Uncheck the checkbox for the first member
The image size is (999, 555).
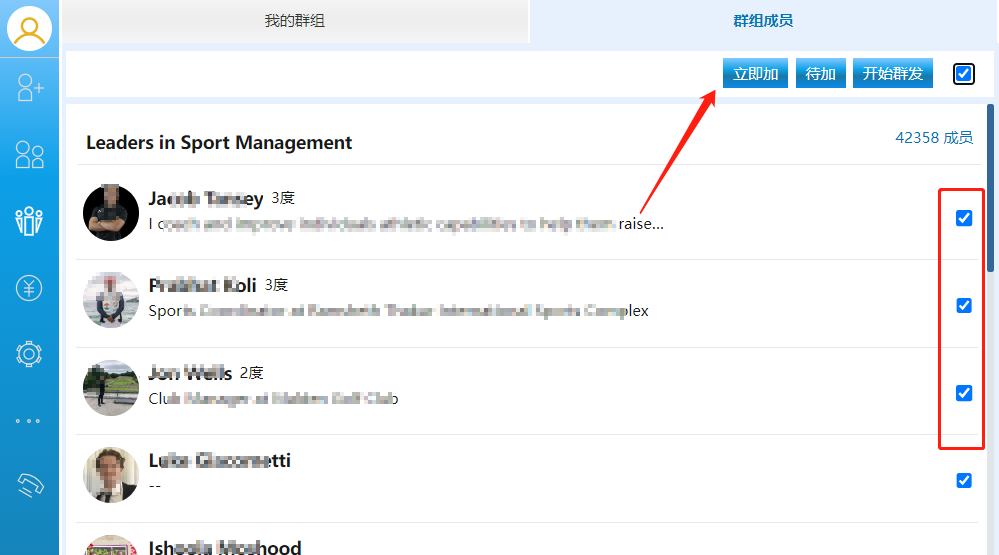(x=964, y=218)
